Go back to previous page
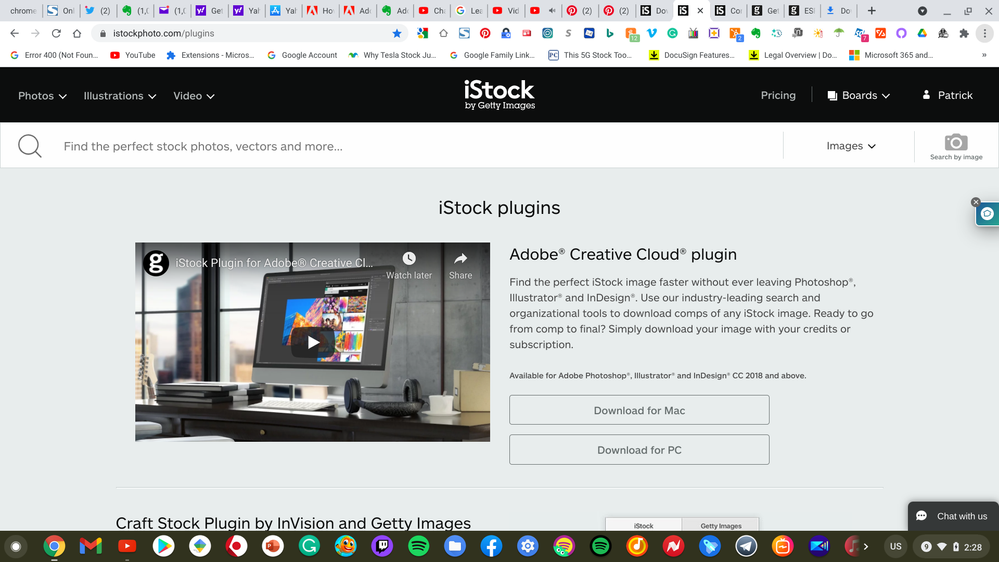Image resolution: width=999 pixels, height=562 pixels. pyautogui.click(x=15, y=33)
